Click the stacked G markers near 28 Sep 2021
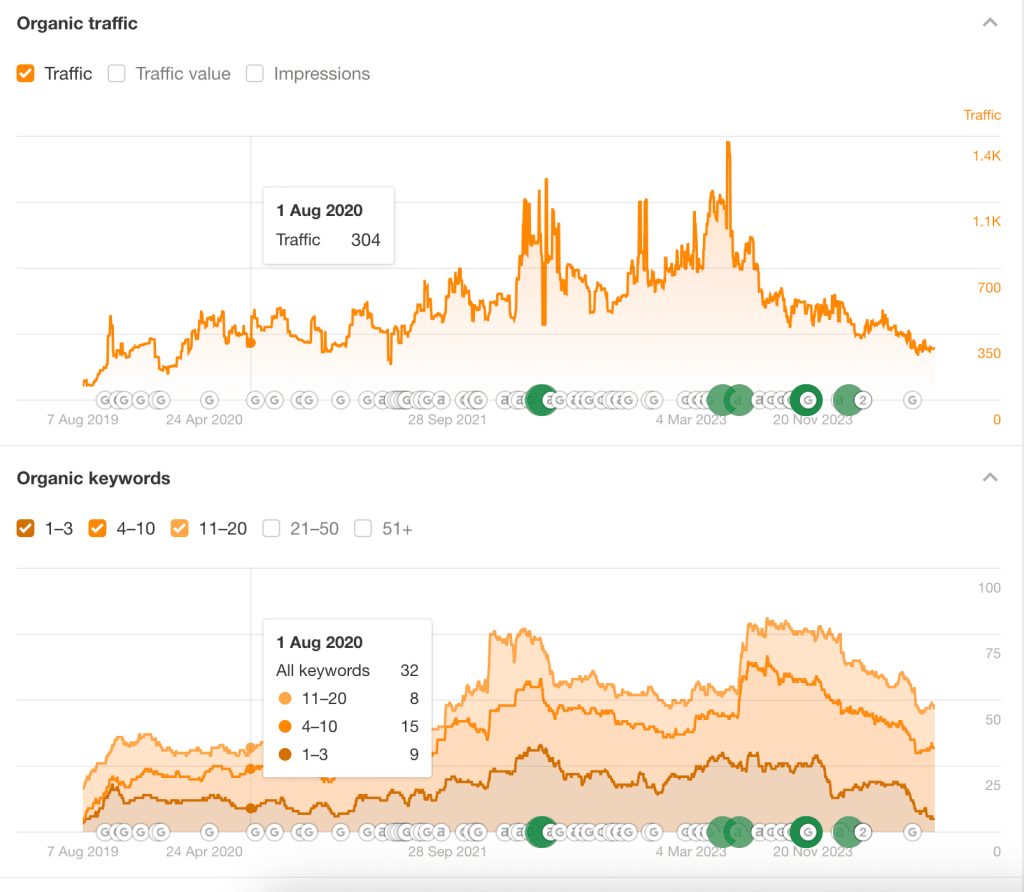The image size is (1024, 892). [x=400, y=399]
